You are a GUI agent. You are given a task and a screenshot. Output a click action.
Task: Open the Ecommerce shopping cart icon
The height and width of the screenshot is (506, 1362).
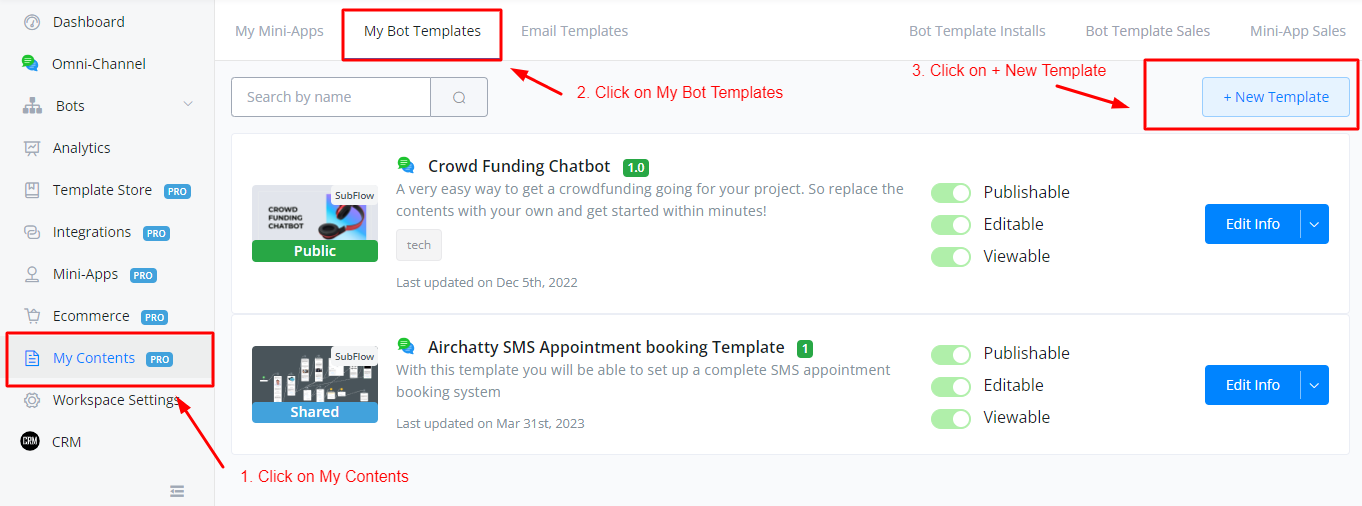tap(32, 316)
